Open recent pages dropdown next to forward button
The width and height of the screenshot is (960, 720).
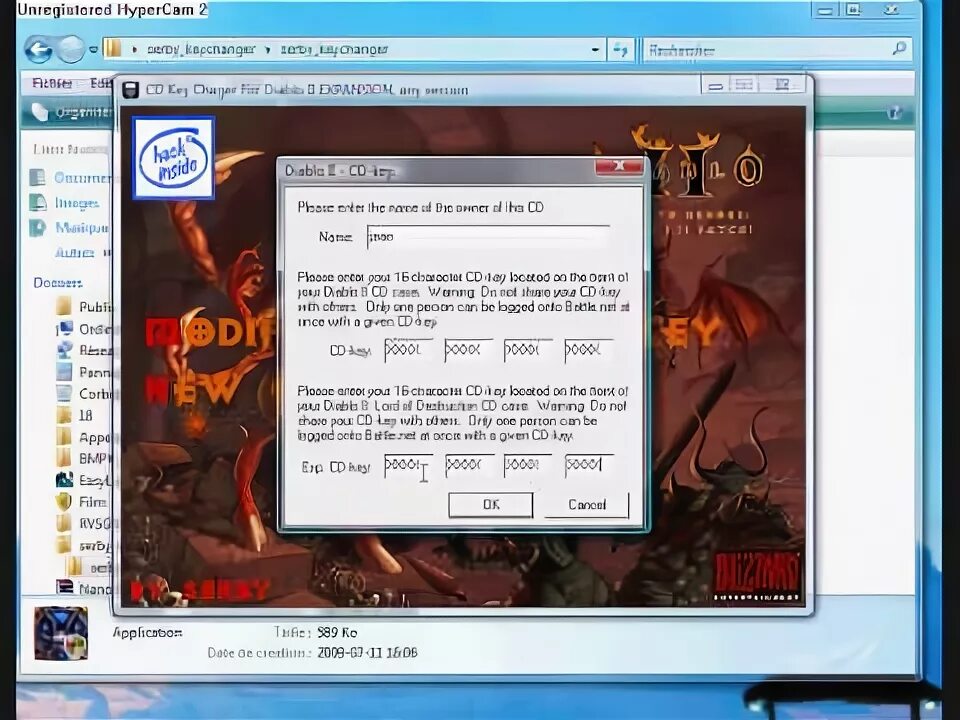(x=93, y=50)
